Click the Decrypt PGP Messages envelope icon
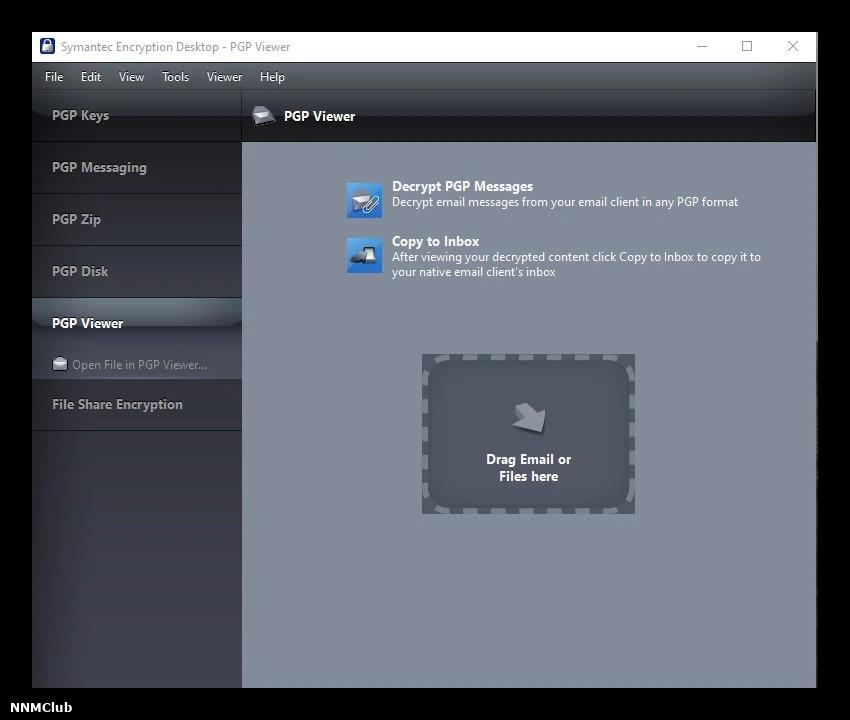The width and height of the screenshot is (850, 720). pos(364,200)
